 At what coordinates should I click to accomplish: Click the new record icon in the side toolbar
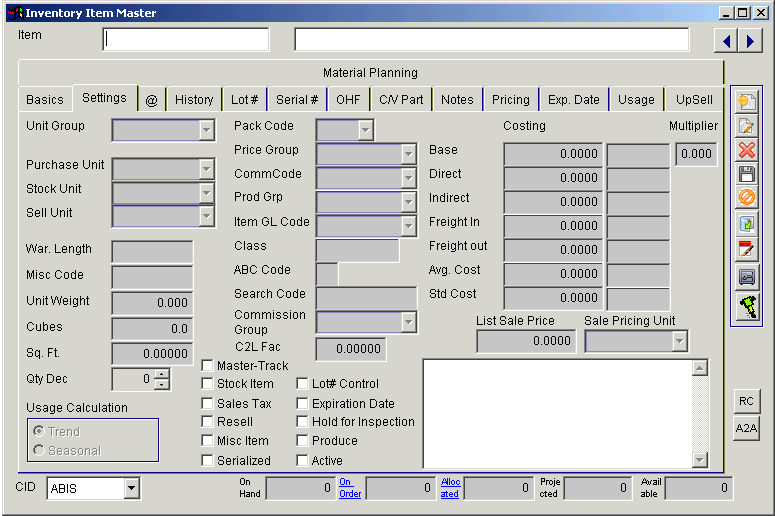(746, 101)
